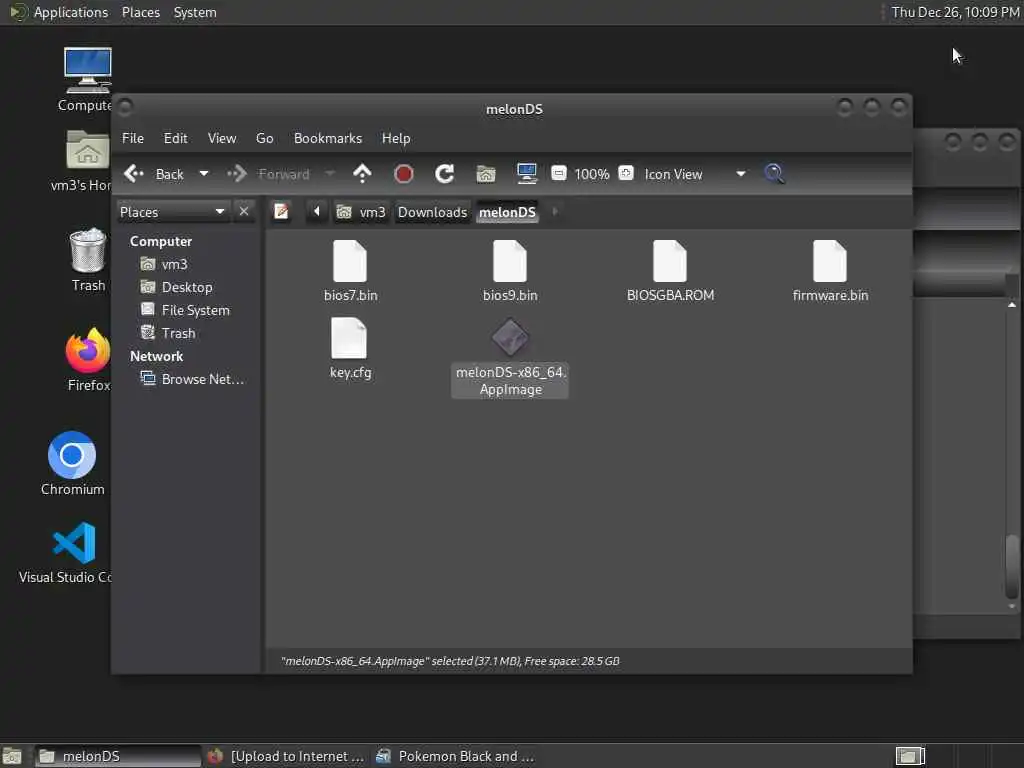Click the Computer desktop icon
Viewport: 1024px width, 768px height.
tap(87, 79)
